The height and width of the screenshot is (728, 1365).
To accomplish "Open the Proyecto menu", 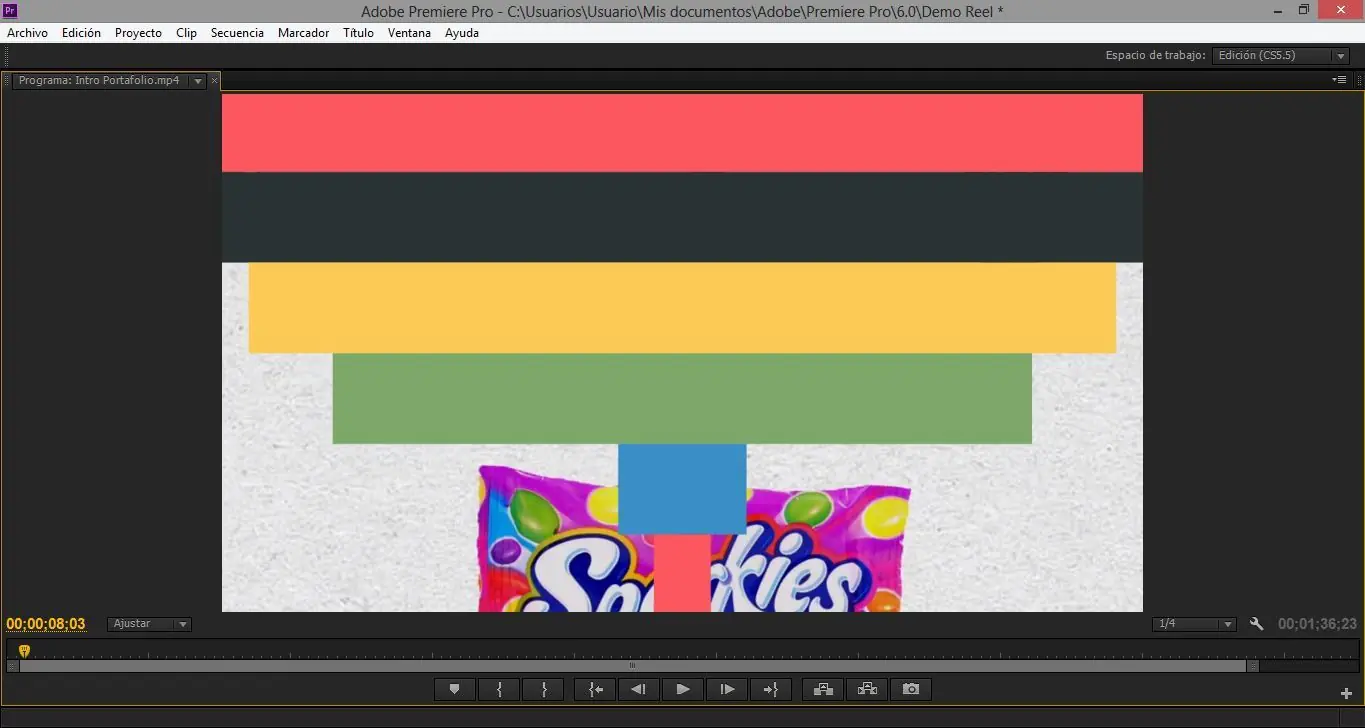I will [x=138, y=33].
